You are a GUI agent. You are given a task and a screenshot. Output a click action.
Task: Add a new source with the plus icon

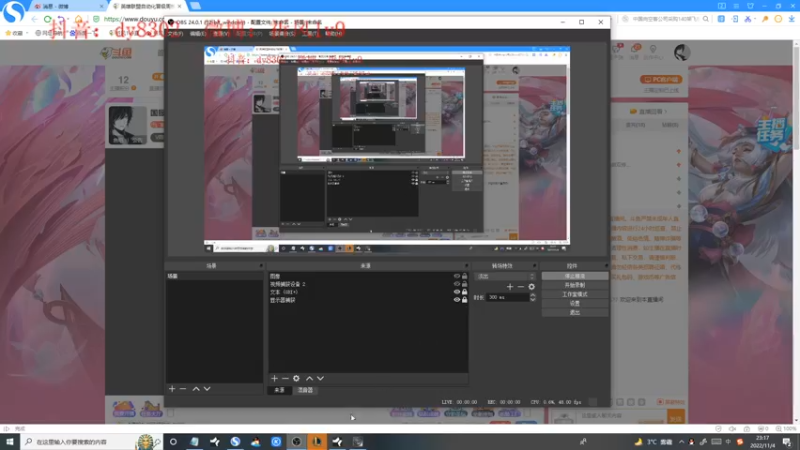[274, 379]
